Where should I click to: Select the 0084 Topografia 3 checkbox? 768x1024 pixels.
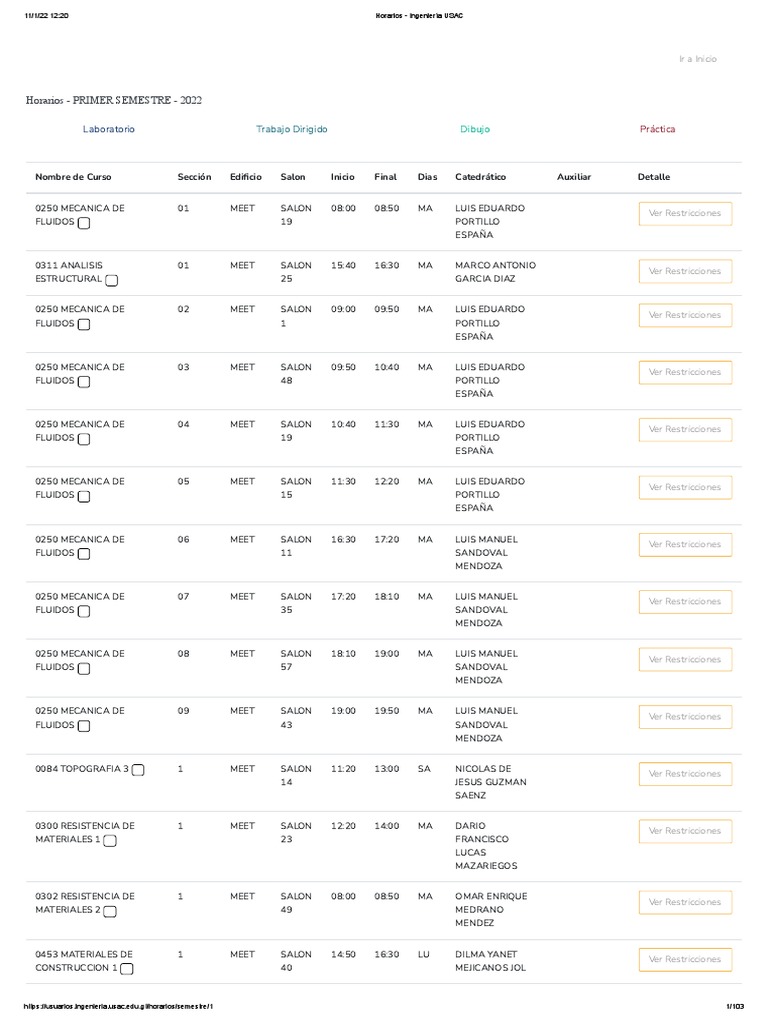138,769
